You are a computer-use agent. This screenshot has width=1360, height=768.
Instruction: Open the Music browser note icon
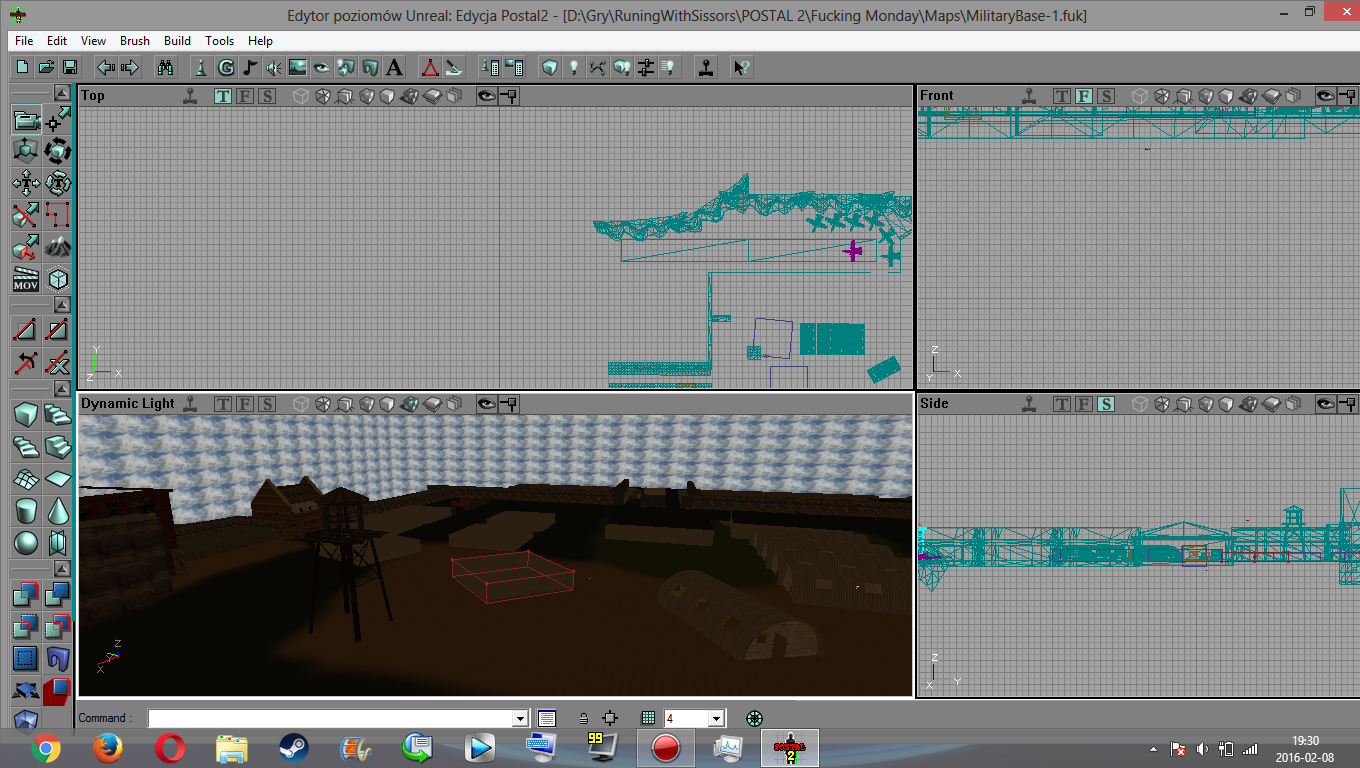(x=250, y=67)
